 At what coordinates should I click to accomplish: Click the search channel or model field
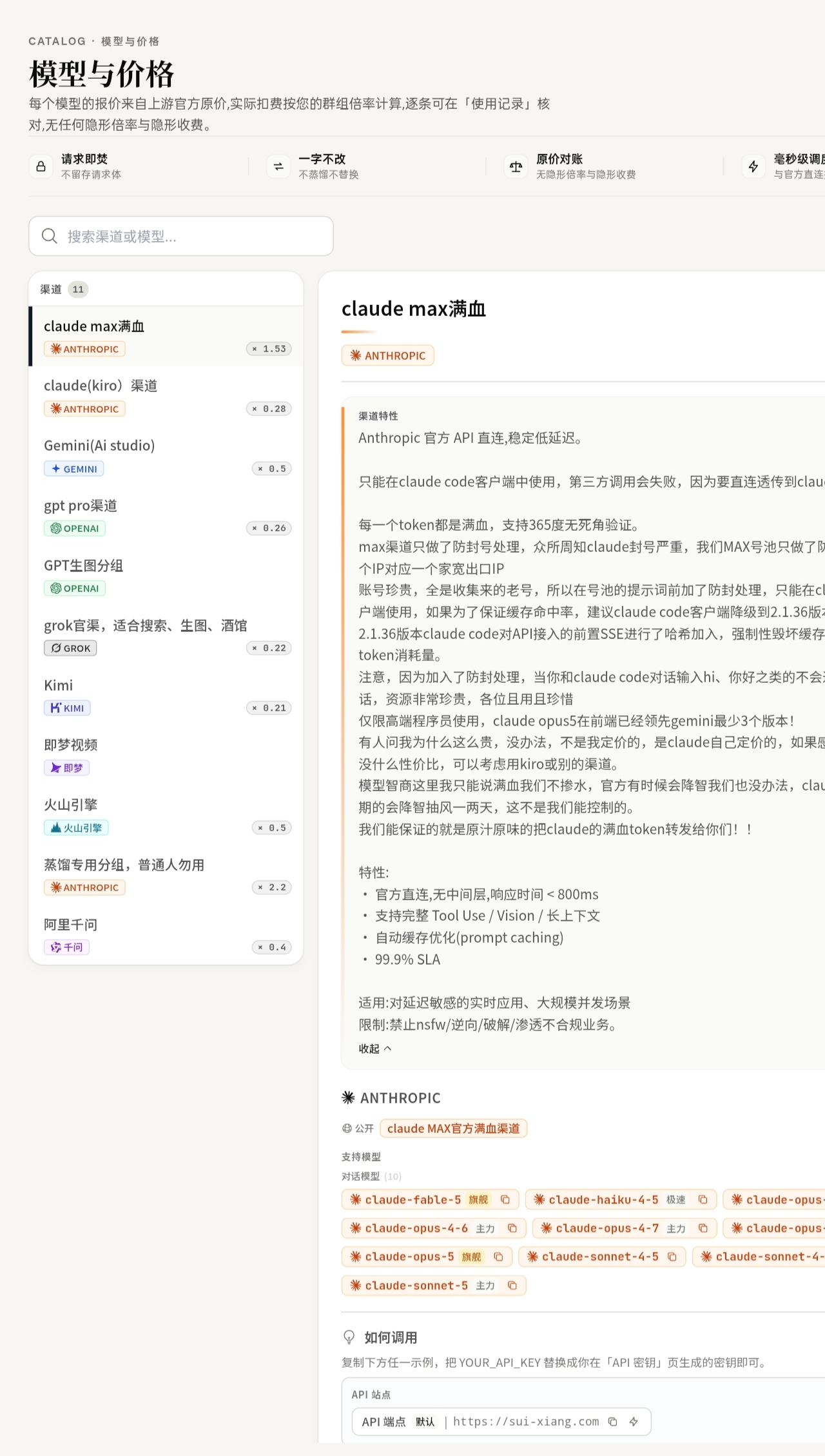181,236
